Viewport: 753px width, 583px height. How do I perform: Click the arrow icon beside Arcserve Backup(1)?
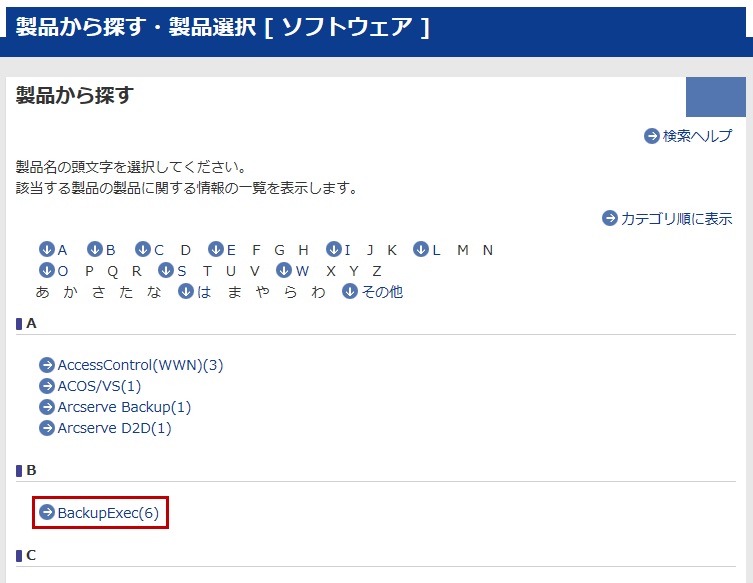pos(47,407)
